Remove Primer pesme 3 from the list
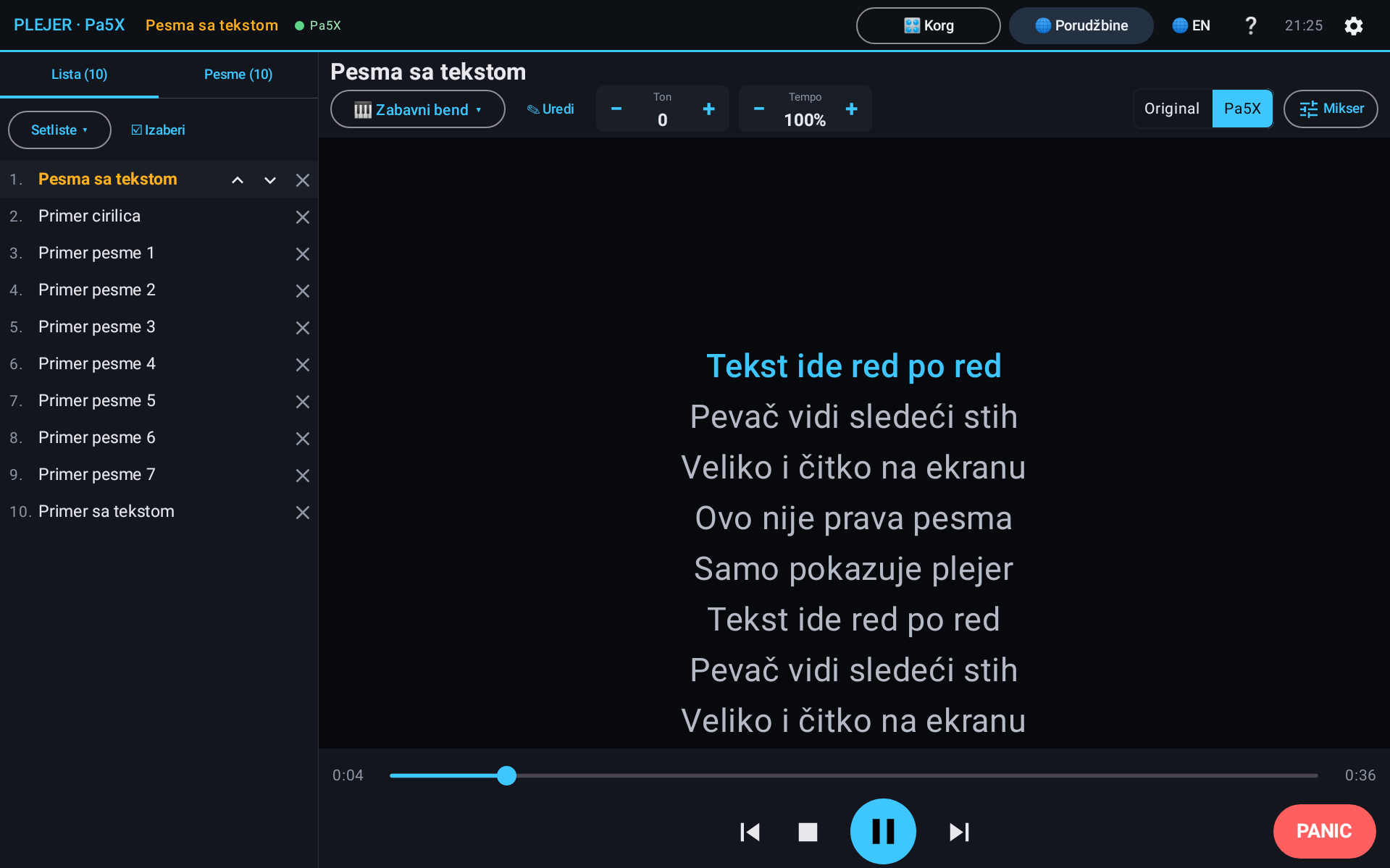This screenshot has width=1390, height=868. tap(303, 328)
